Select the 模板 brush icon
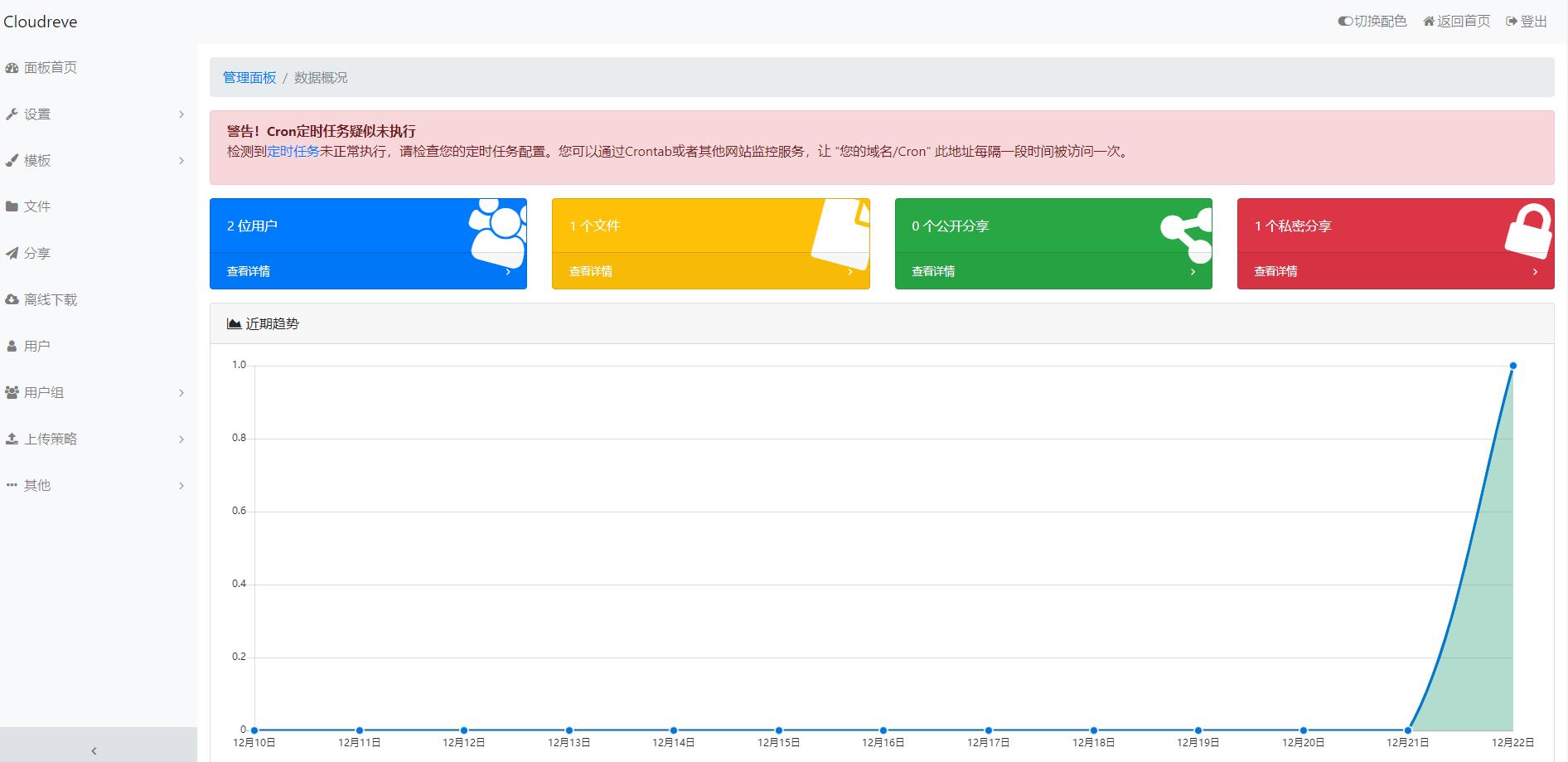The image size is (1568, 762). (x=12, y=160)
